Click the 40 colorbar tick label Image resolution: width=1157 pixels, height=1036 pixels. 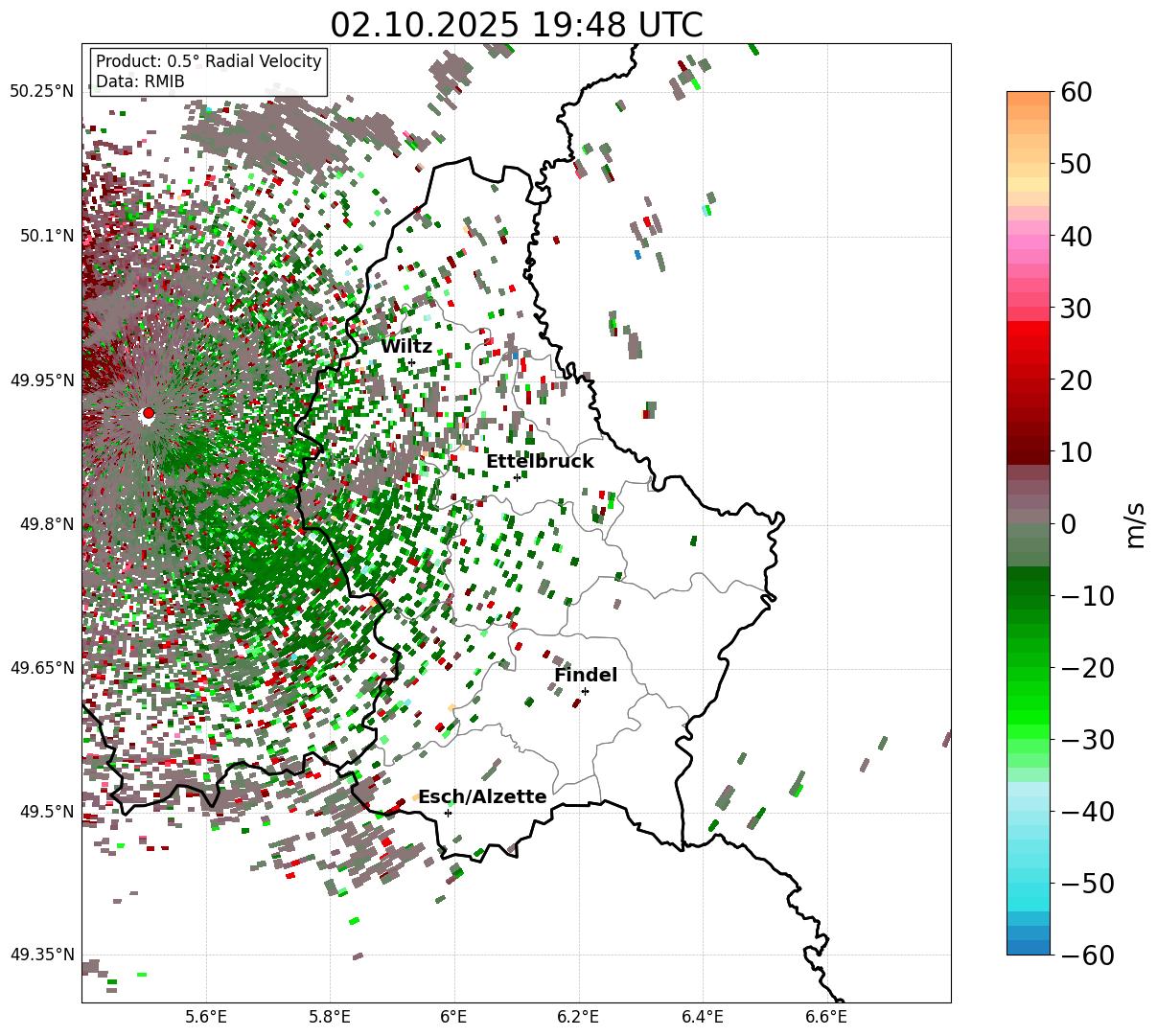1076,236
